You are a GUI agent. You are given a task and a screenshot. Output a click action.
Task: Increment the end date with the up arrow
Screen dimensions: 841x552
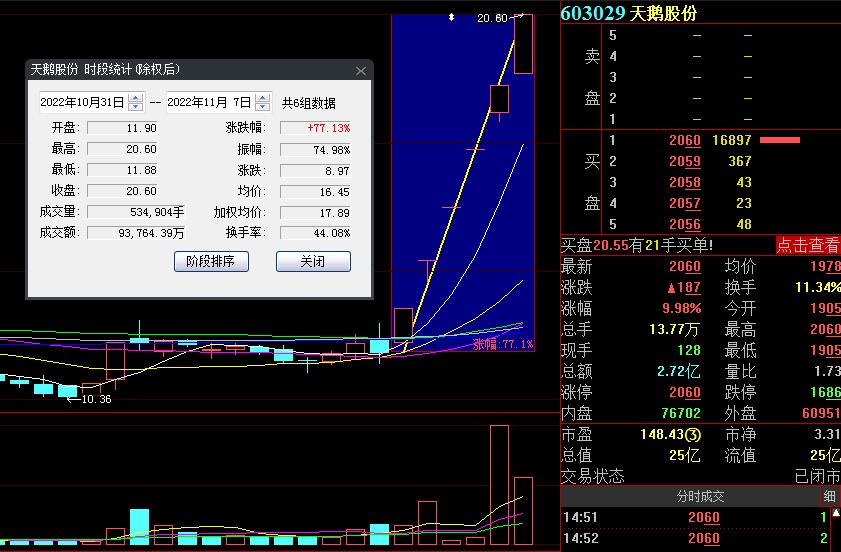click(263, 98)
